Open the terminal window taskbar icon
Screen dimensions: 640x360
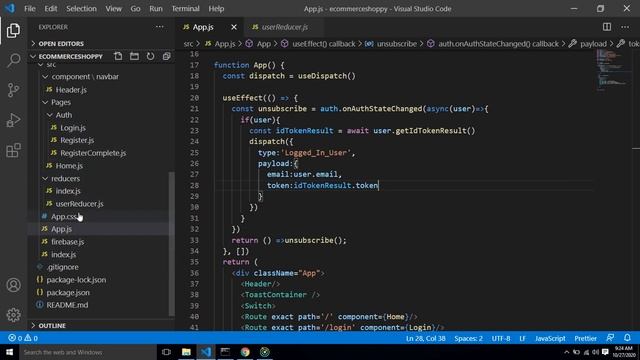click(x=225, y=352)
